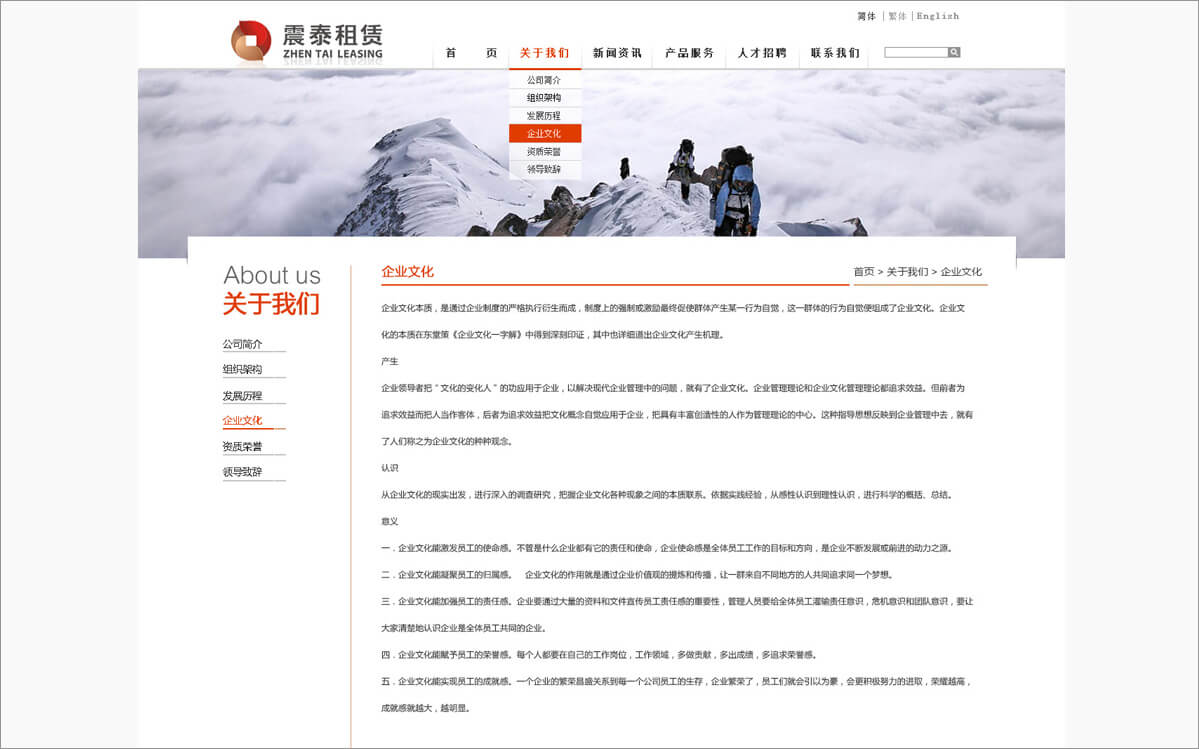Open 产品服务 in the navigation bar
Image resolution: width=1199 pixels, height=749 pixels.
(690, 53)
